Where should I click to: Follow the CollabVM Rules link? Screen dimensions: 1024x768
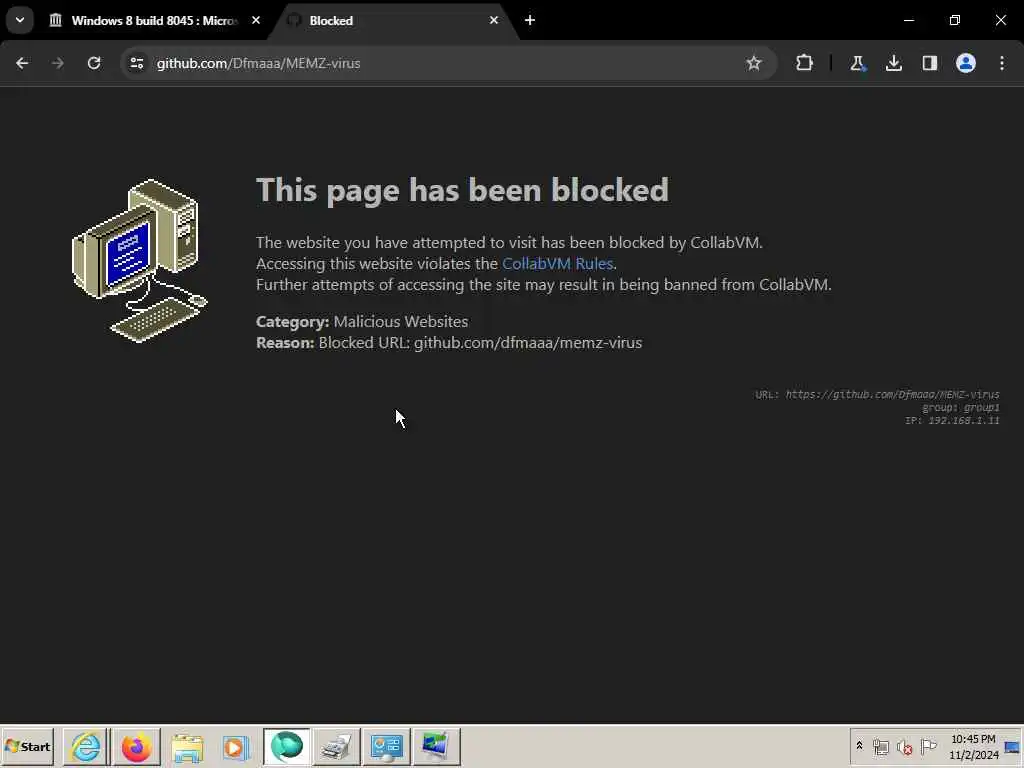557,263
